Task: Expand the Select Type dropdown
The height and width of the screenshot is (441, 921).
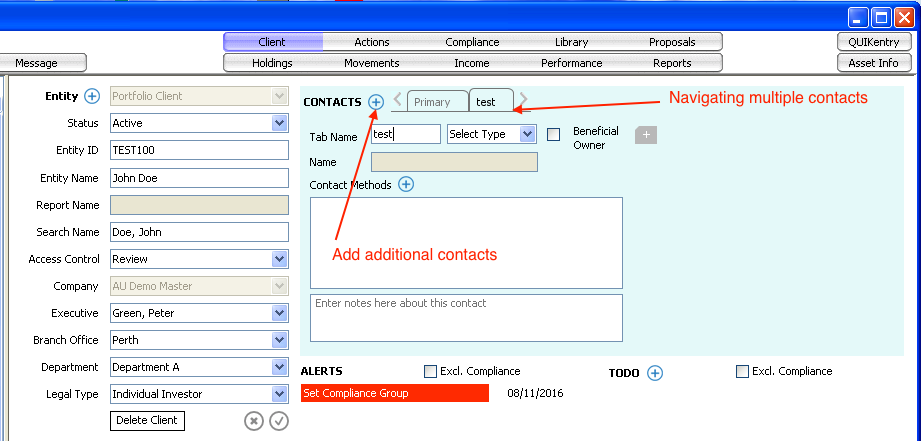Action: click(528, 134)
